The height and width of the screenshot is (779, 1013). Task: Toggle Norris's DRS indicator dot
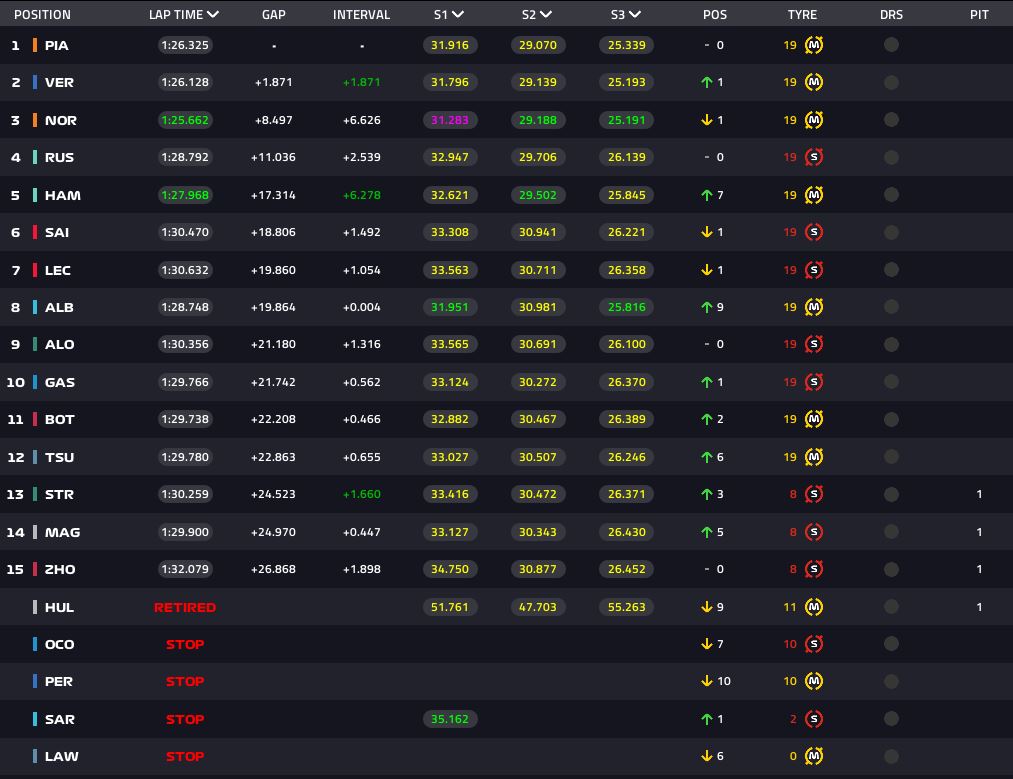(x=891, y=120)
